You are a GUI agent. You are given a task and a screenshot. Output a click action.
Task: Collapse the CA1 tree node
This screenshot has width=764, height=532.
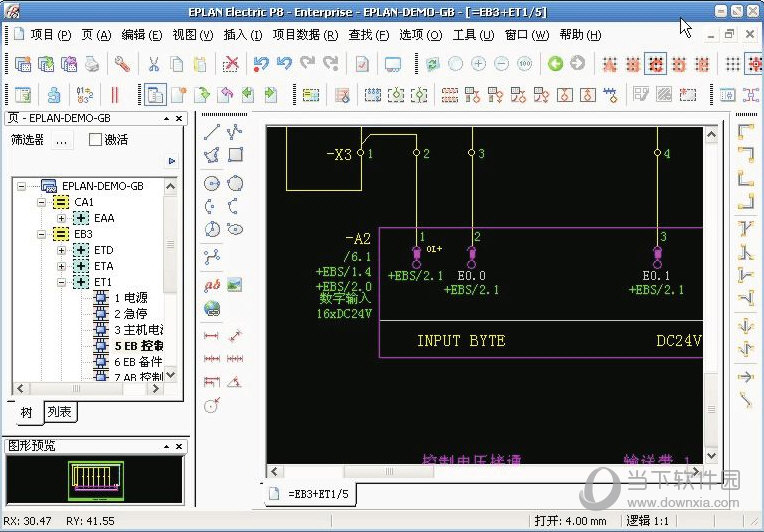(42, 202)
